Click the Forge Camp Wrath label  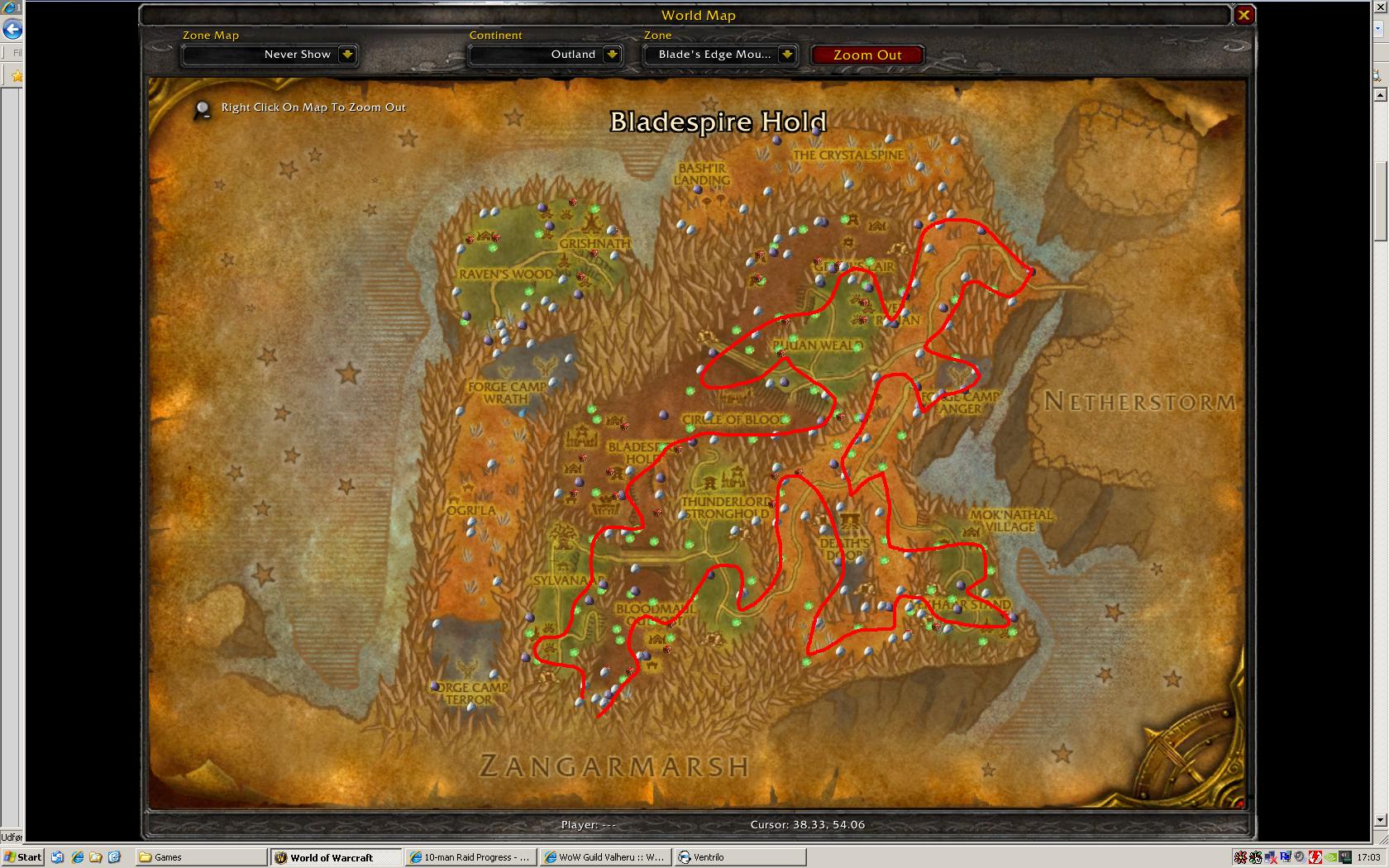(507, 393)
